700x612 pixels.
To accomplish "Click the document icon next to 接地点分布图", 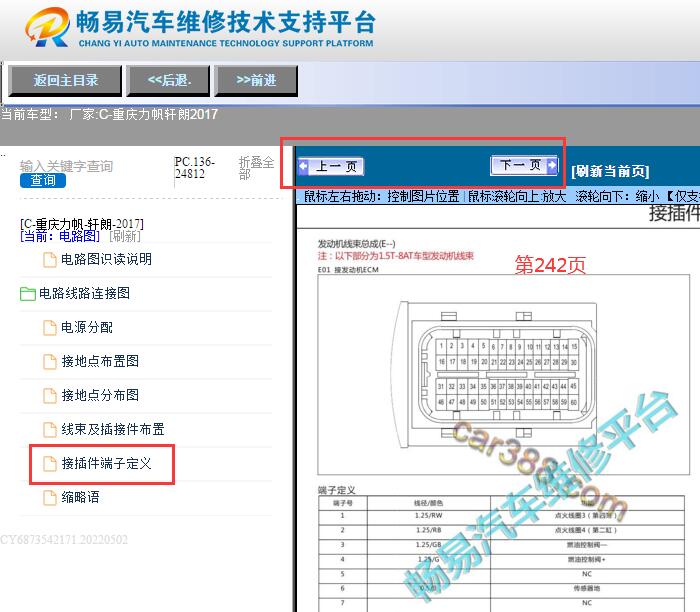I will tap(50, 395).
